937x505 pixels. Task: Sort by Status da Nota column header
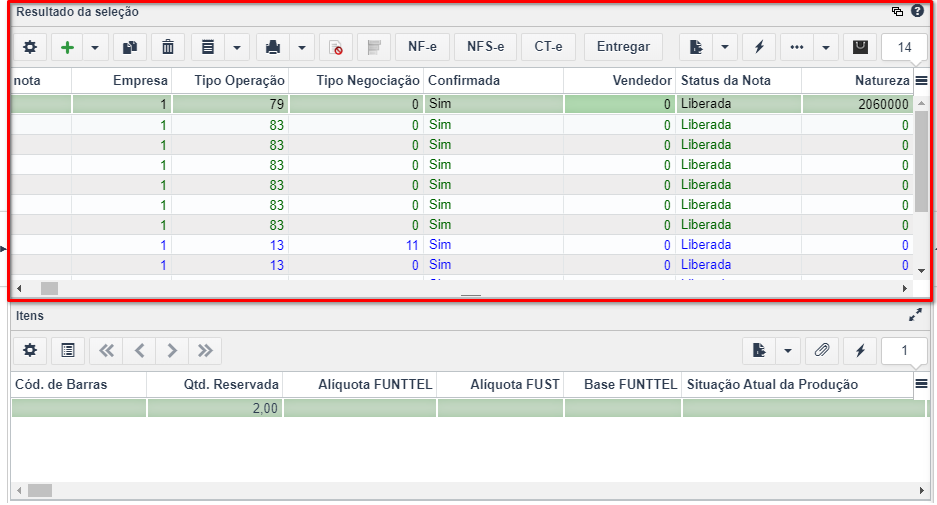pos(739,81)
